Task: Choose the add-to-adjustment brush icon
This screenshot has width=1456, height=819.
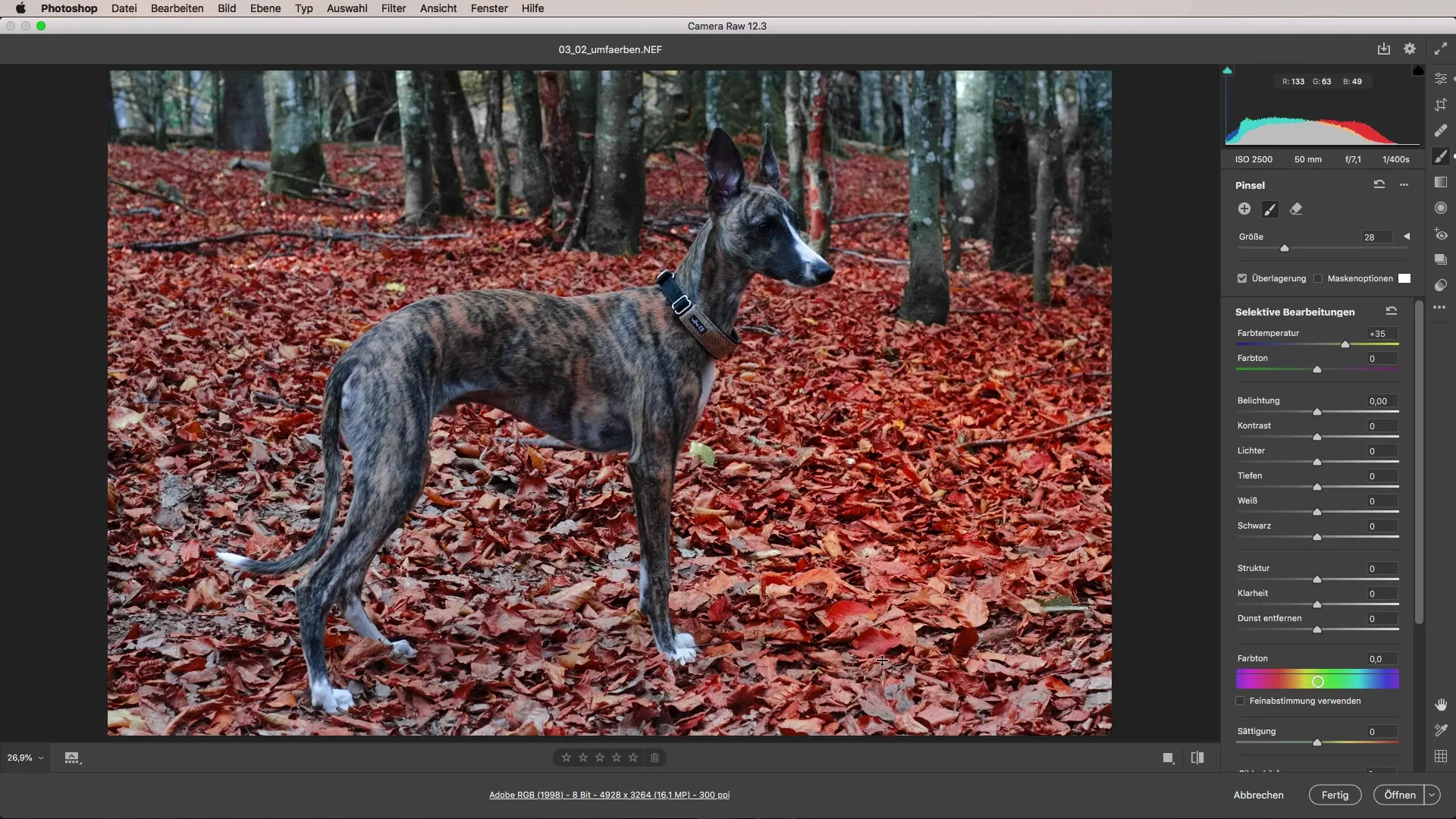Action: coord(1270,209)
